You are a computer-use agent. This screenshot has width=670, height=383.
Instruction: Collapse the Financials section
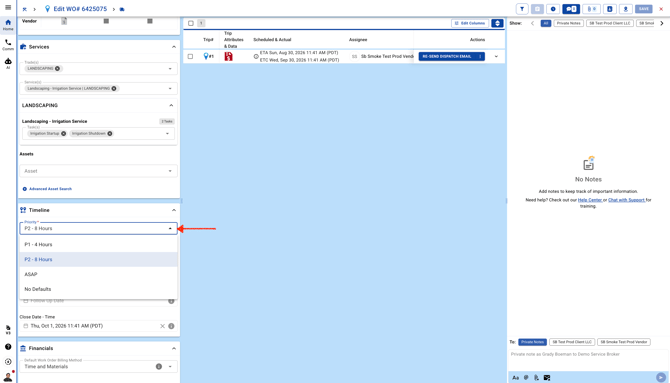(x=173, y=348)
